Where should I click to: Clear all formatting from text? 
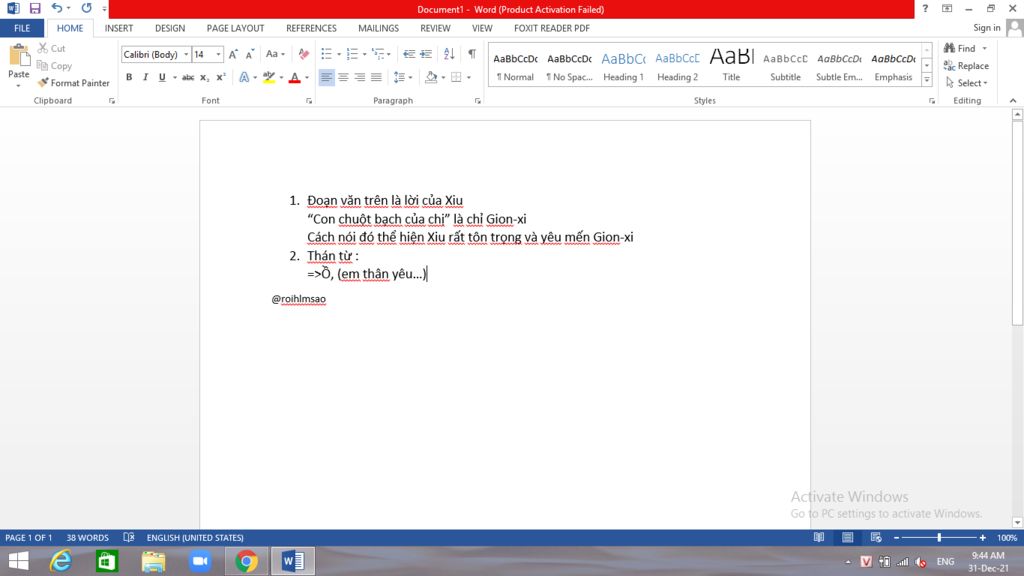click(304, 54)
